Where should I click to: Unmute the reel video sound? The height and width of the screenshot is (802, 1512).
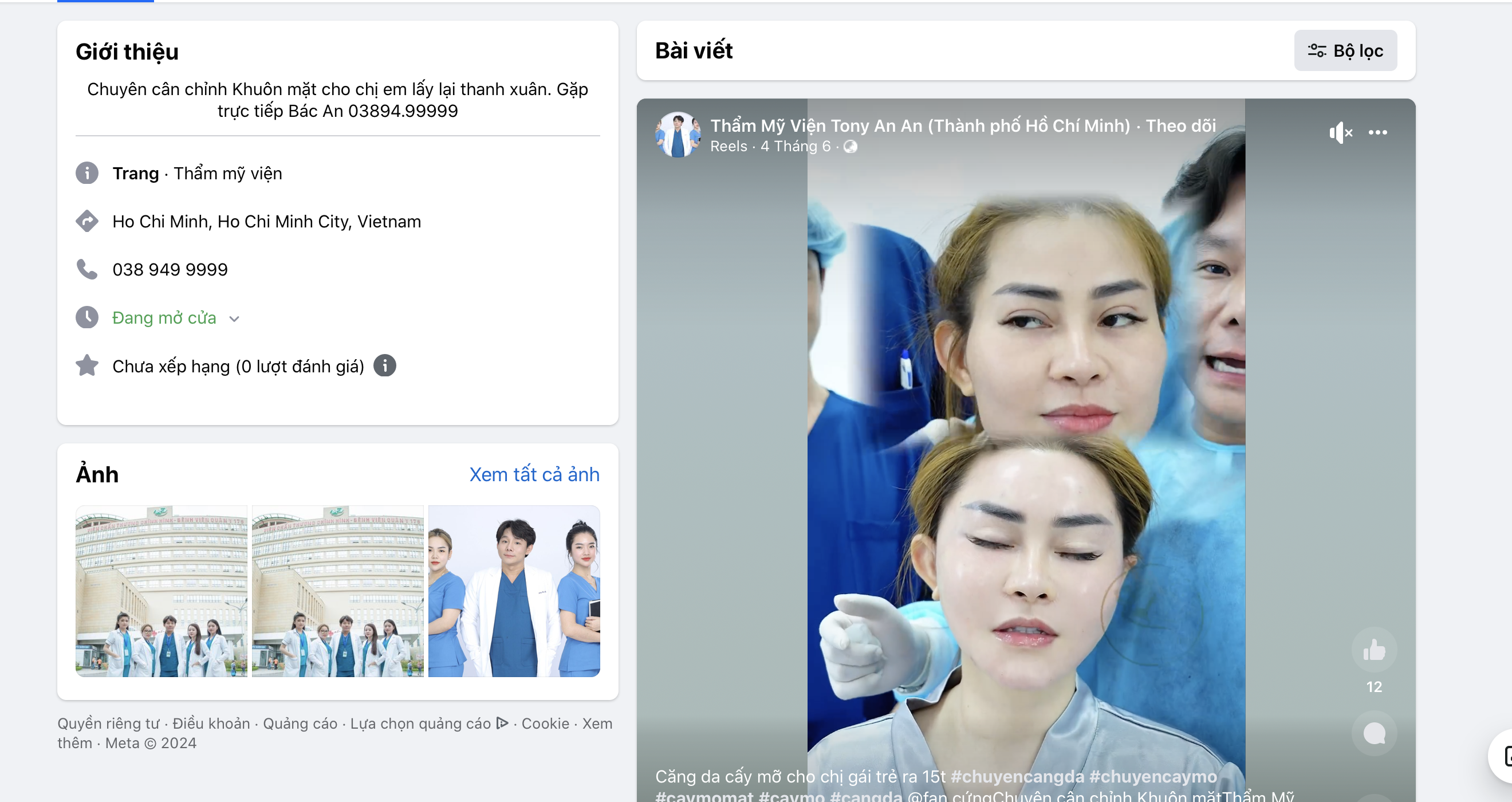pos(1340,133)
